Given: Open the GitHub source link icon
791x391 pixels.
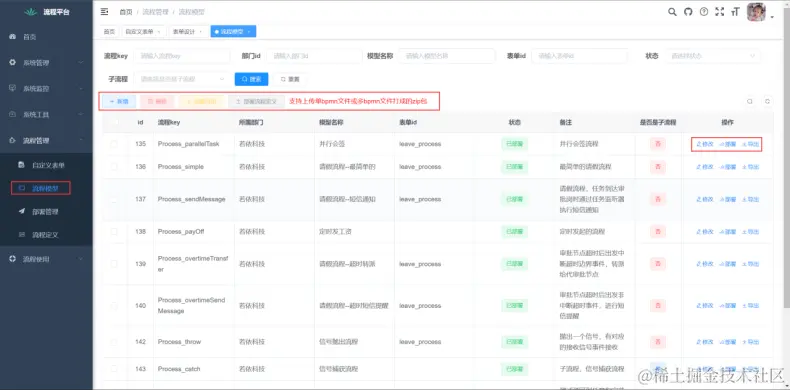Looking at the screenshot, I should pyautogui.click(x=688, y=12).
